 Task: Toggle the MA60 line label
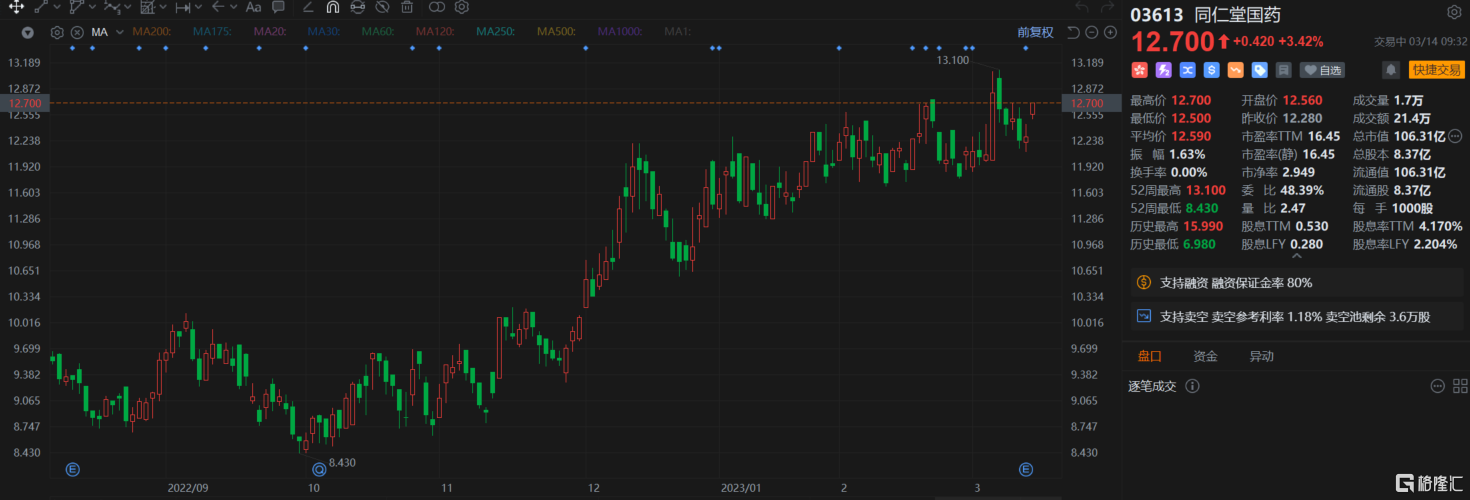click(x=377, y=32)
